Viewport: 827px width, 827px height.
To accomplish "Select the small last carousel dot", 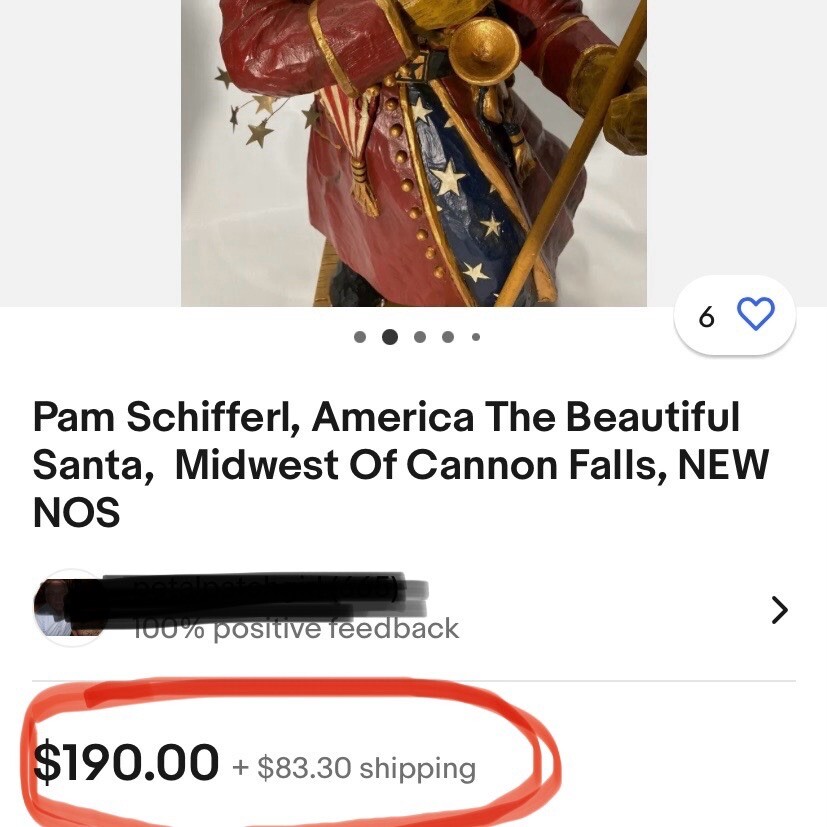I will click(x=476, y=337).
